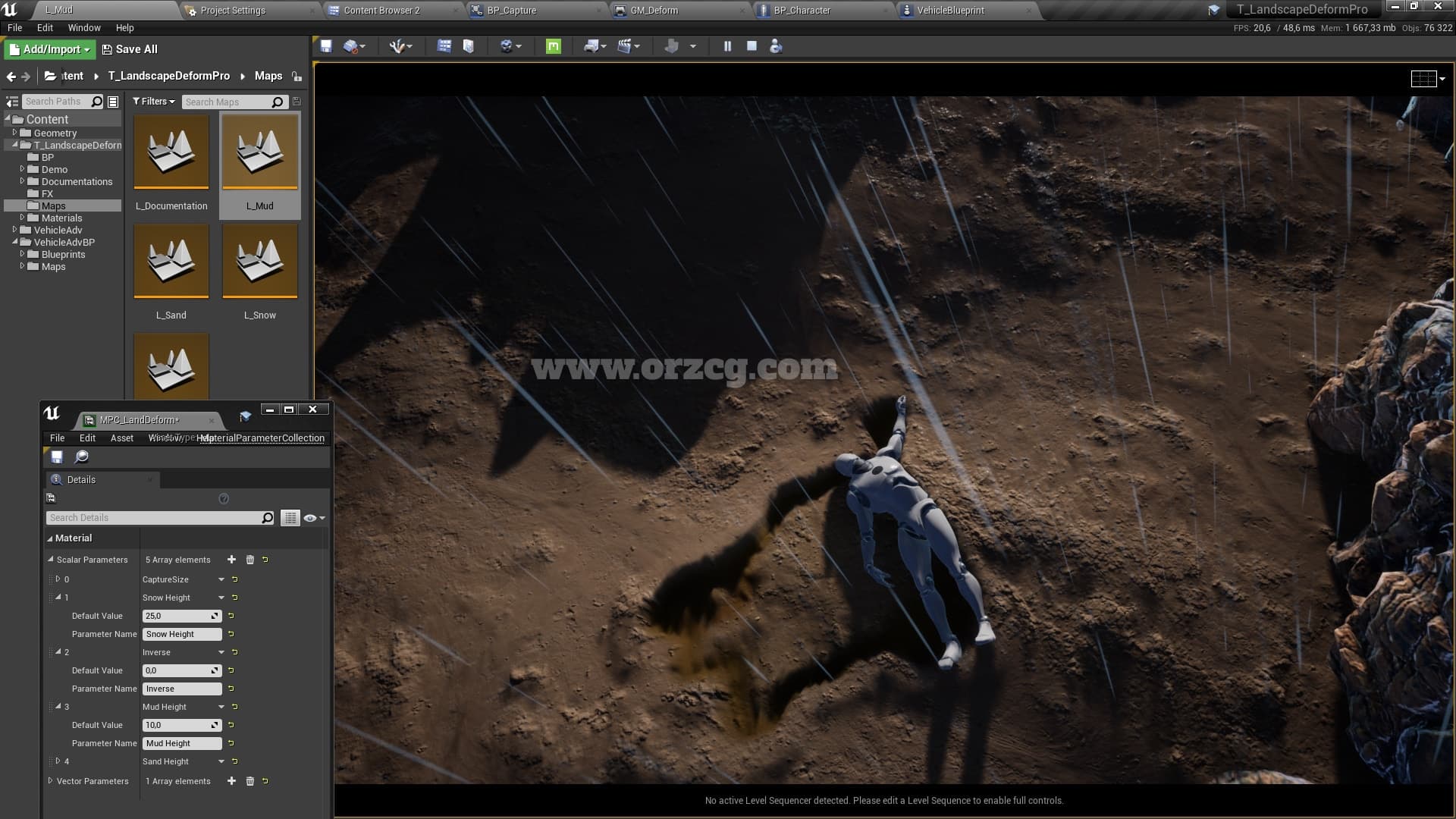The image size is (1456, 819).
Task: Expand scalar parameter element 4
Action: [x=58, y=761]
